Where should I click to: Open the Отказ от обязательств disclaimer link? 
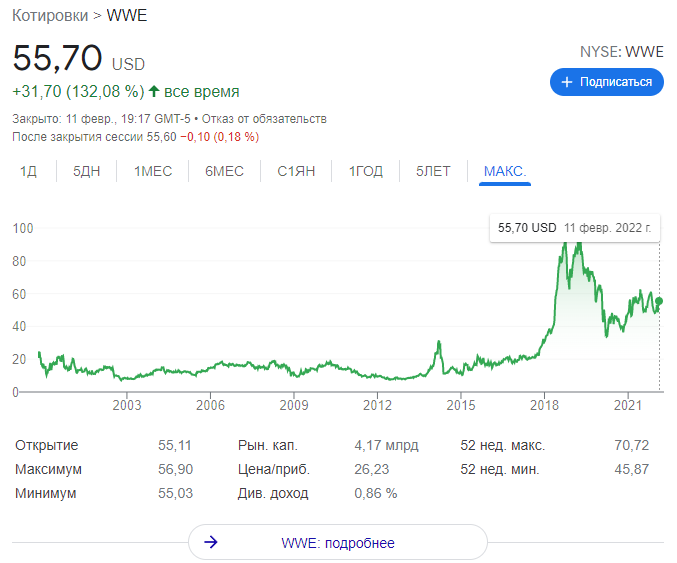pos(264,119)
